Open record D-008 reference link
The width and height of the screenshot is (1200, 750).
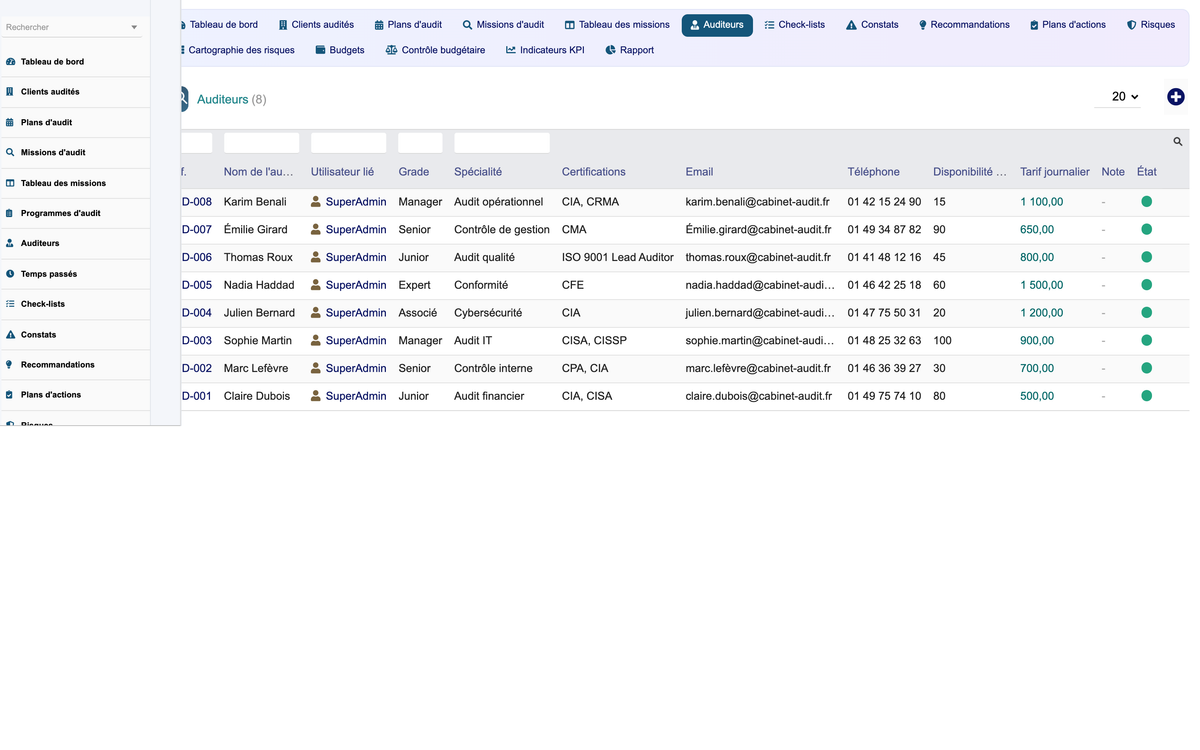197,202
